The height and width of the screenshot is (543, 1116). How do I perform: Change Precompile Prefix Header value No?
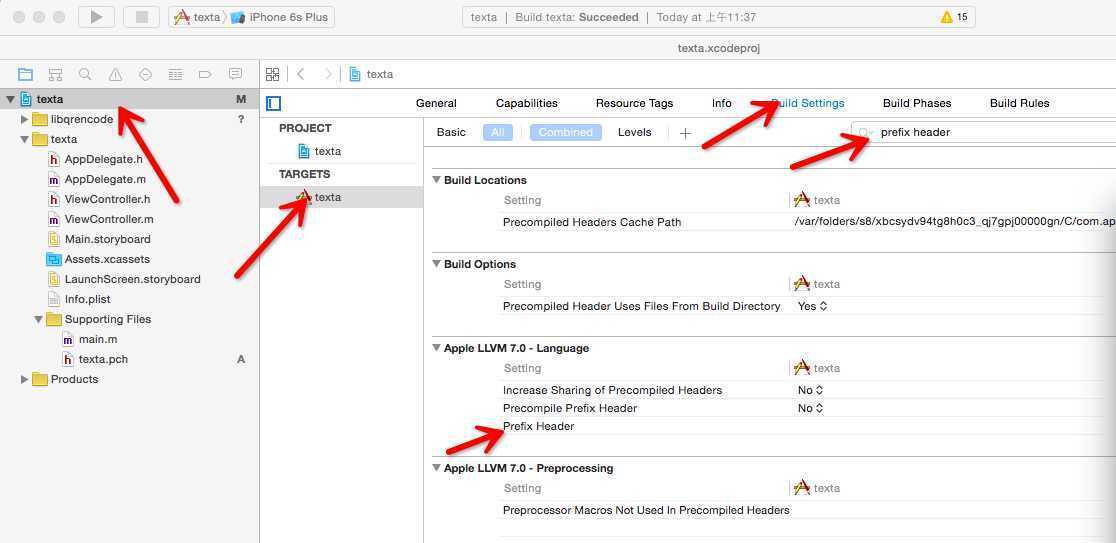(x=811, y=408)
